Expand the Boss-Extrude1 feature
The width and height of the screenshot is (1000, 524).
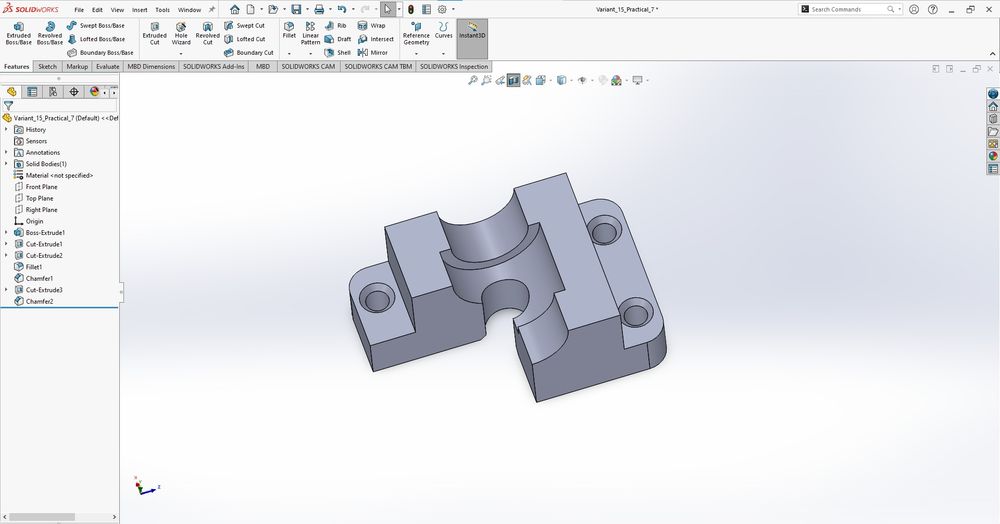pyautogui.click(x=6, y=233)
